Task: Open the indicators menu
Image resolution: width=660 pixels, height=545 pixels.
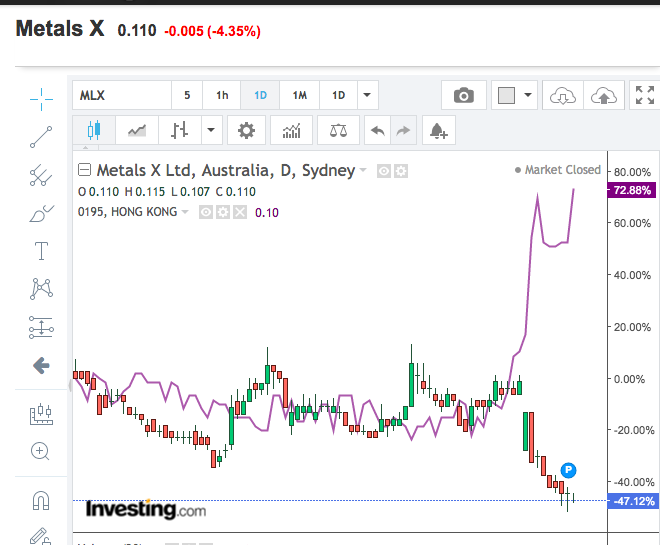Action: 291,130
